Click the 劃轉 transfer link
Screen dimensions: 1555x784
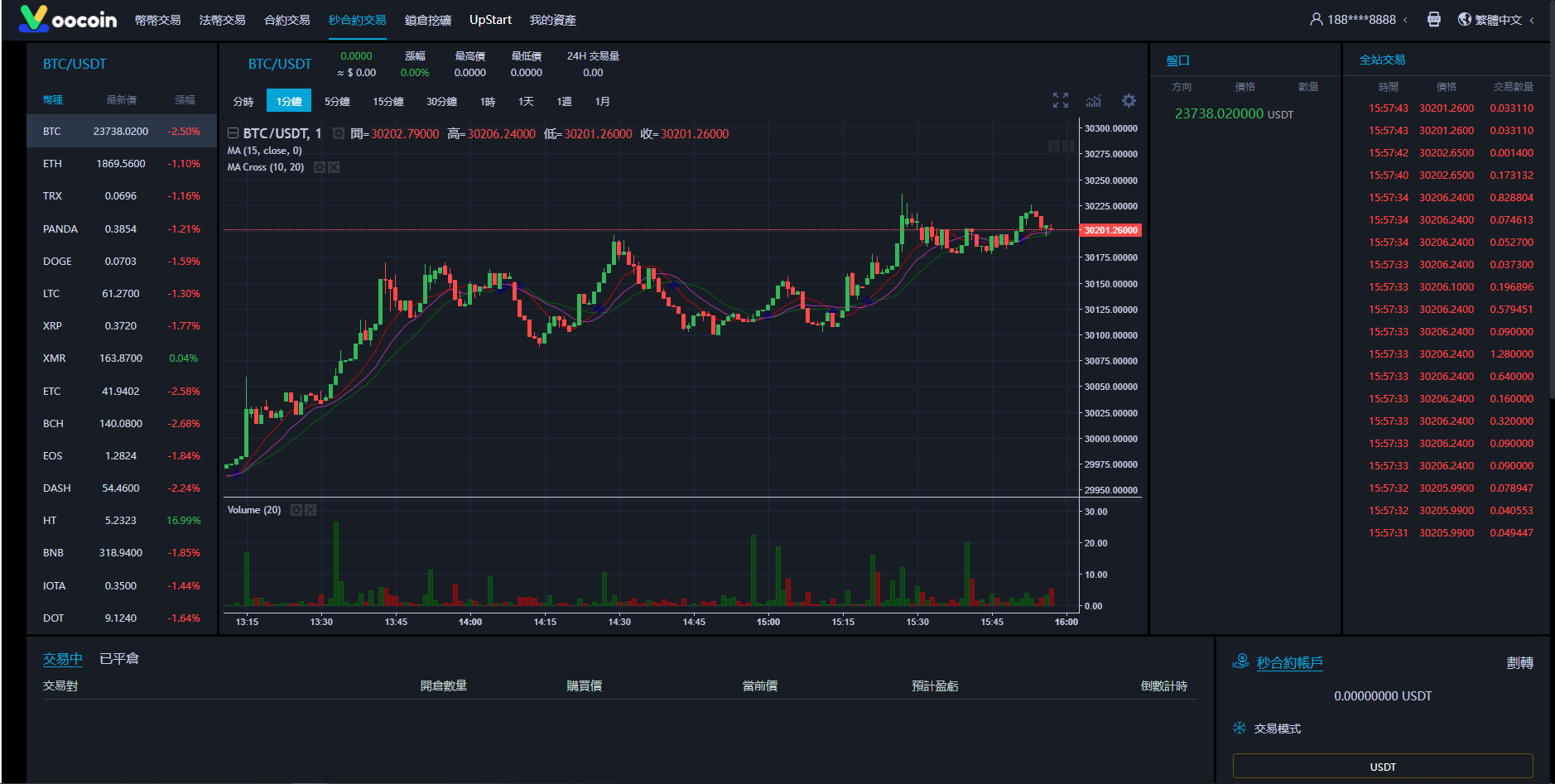[x=1519, y=663]
